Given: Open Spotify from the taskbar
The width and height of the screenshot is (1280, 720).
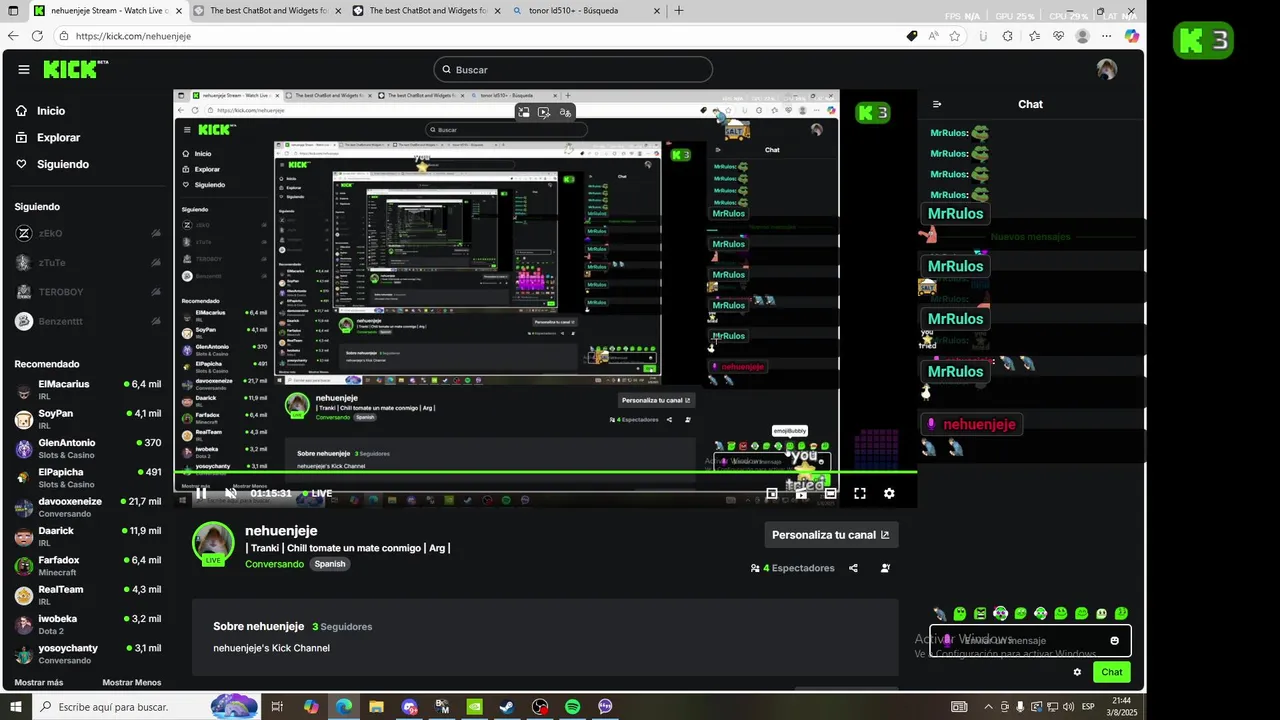Looking at the screenshot, I should pos(573,707).
